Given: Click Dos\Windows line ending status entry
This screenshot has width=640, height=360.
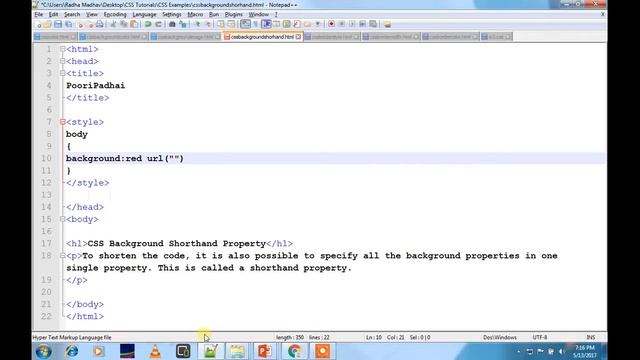Looking at the screenshot, I should pos(500,338).
